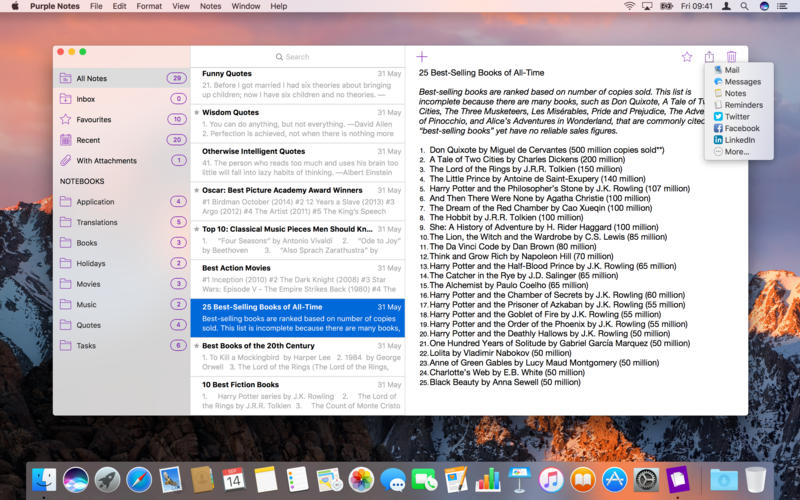Viewport: 800px width, 500px height.
Task: Open Siri from the menu bar
Action: [x=764, y=6]
